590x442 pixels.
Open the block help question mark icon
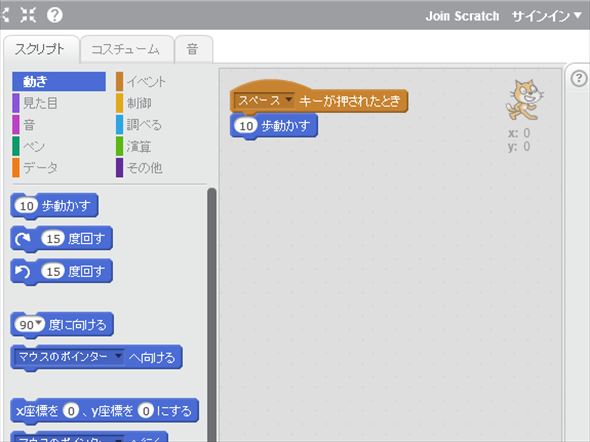(x=55, y=15)
